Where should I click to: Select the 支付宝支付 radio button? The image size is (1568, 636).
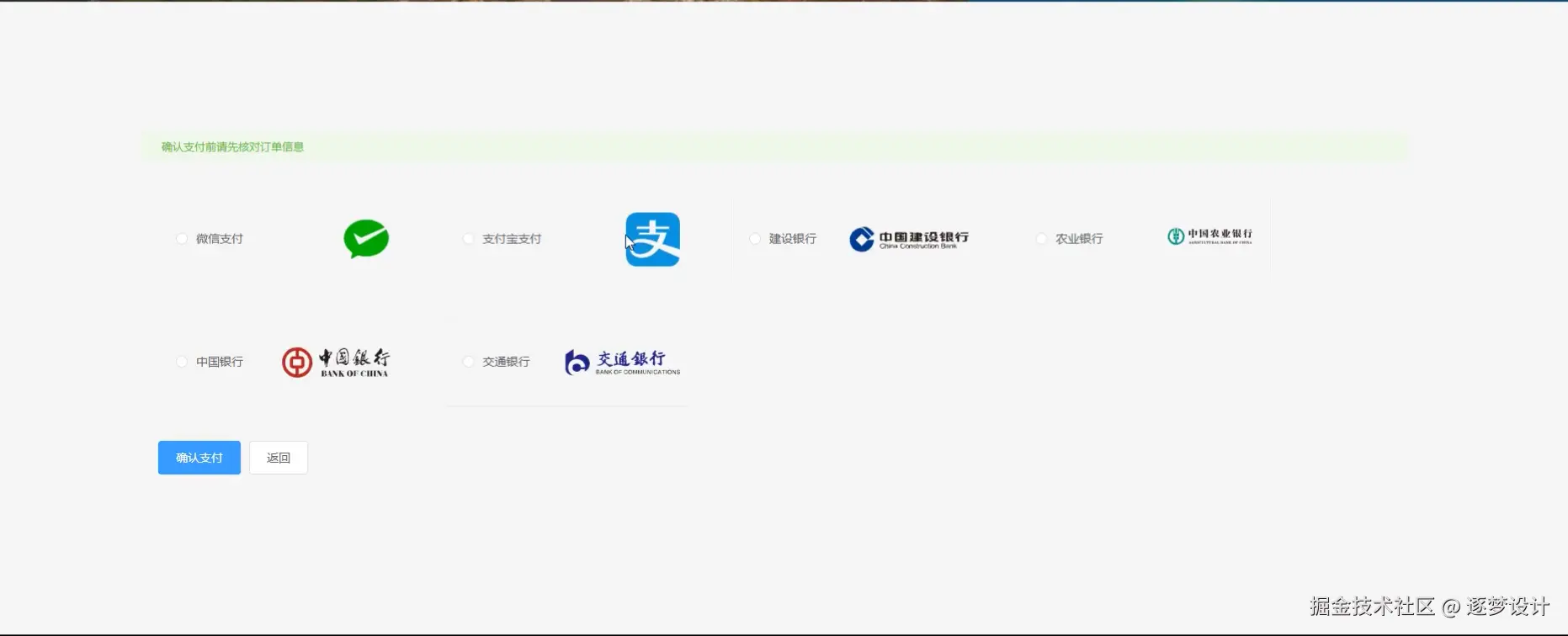469,239
